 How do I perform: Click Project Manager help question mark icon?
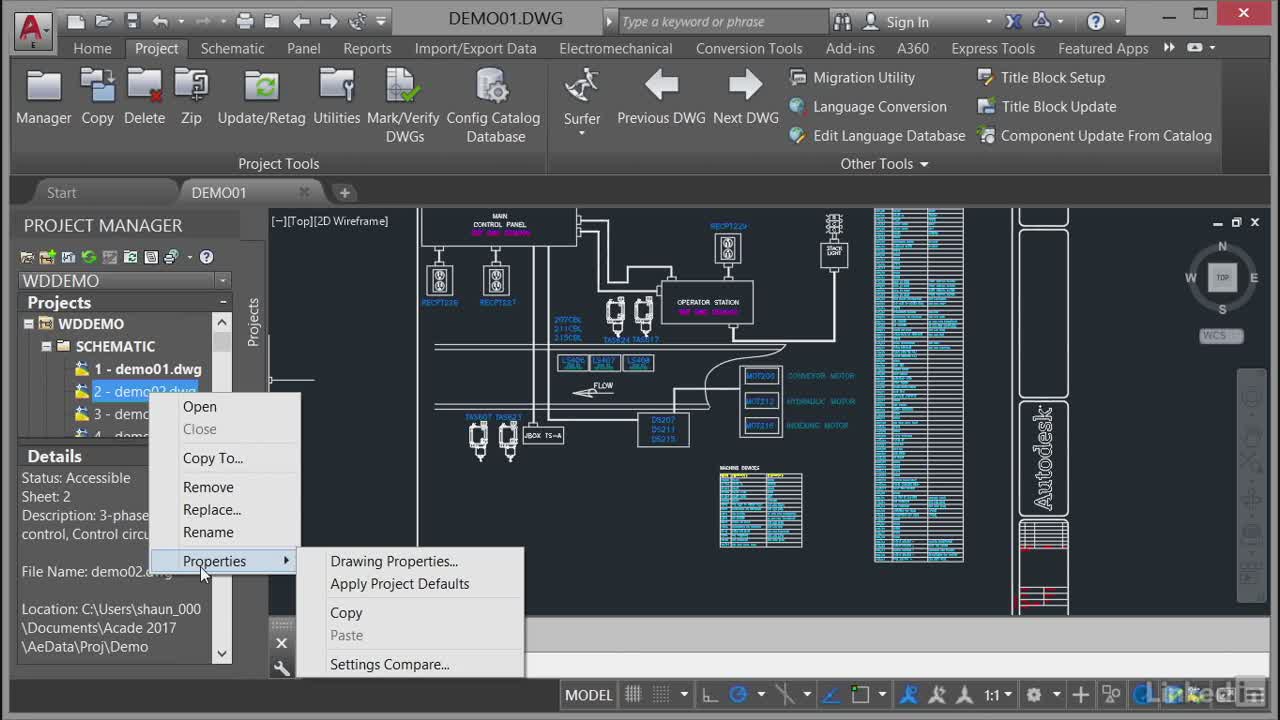(x=206, y=257)
